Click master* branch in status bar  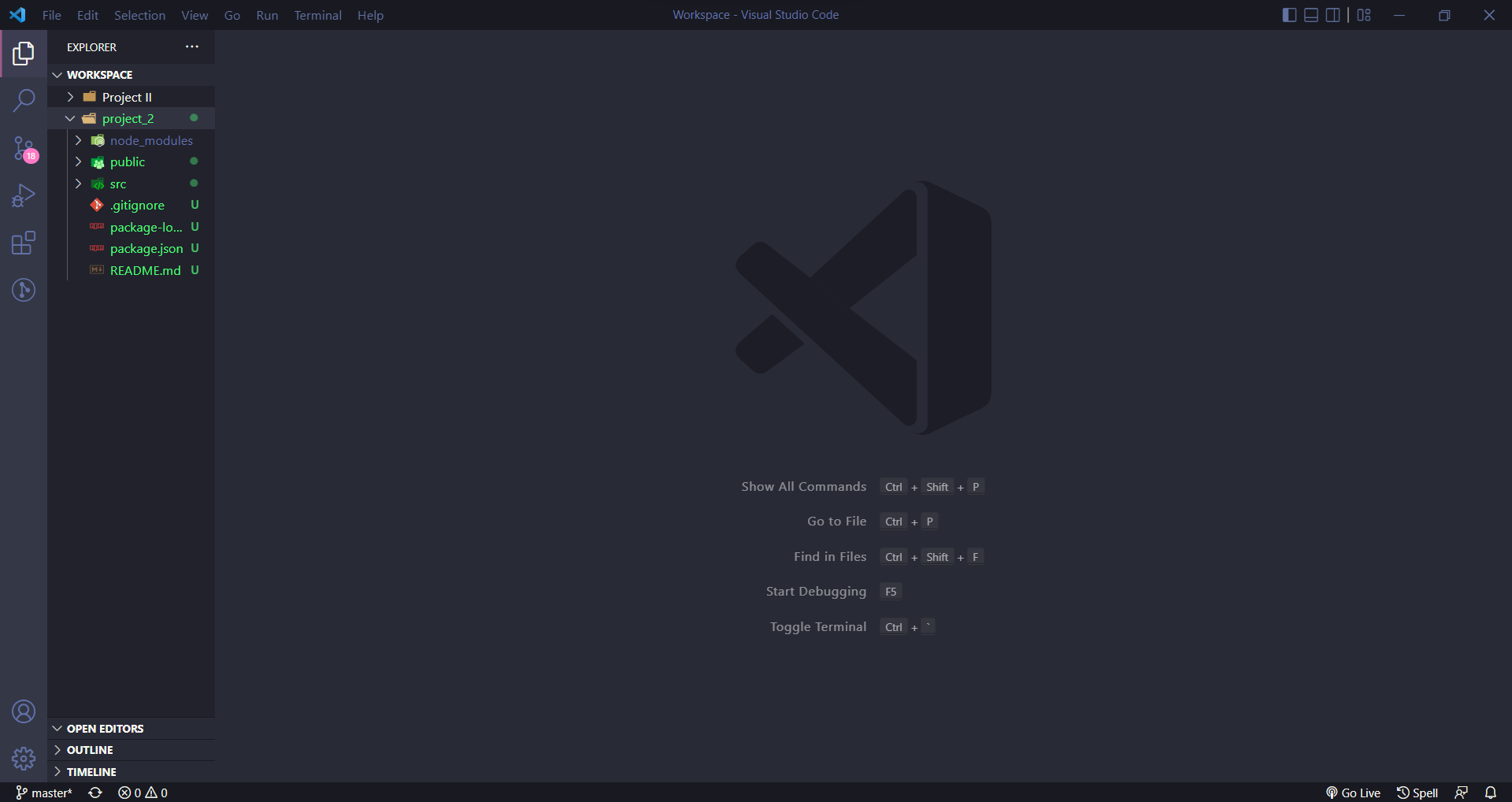coord(44,793)
